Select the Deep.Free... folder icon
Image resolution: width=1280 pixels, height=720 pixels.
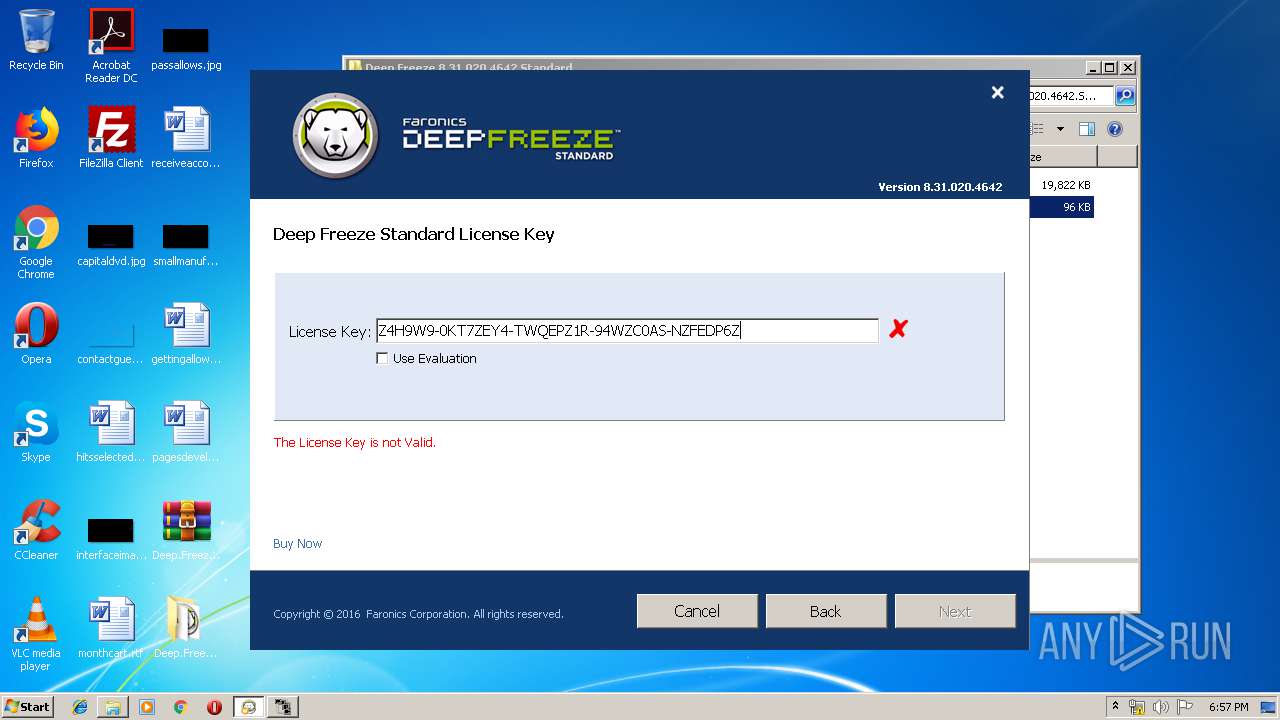pos(186,628)
